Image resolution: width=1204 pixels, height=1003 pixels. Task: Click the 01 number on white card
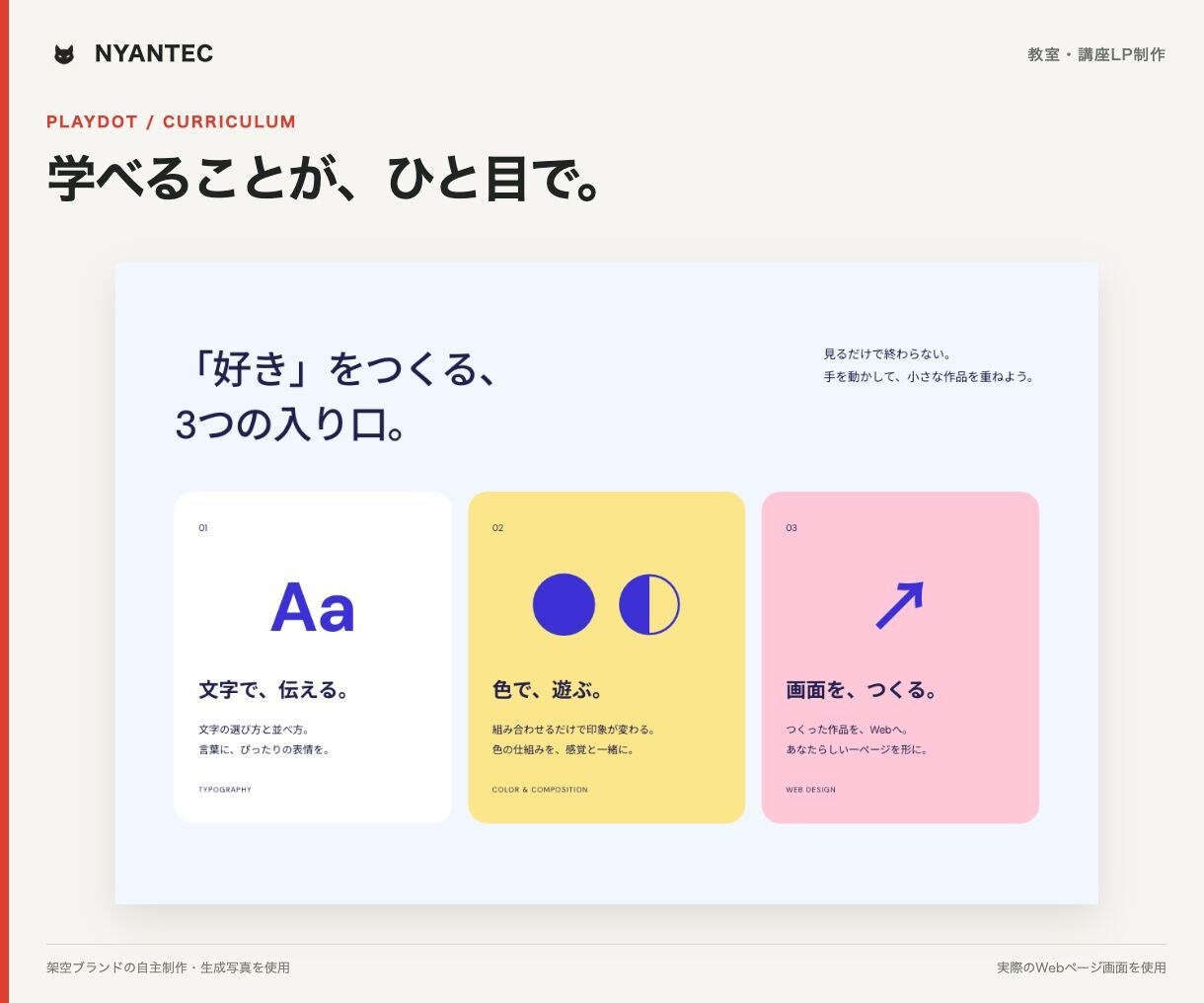point(203,528)
